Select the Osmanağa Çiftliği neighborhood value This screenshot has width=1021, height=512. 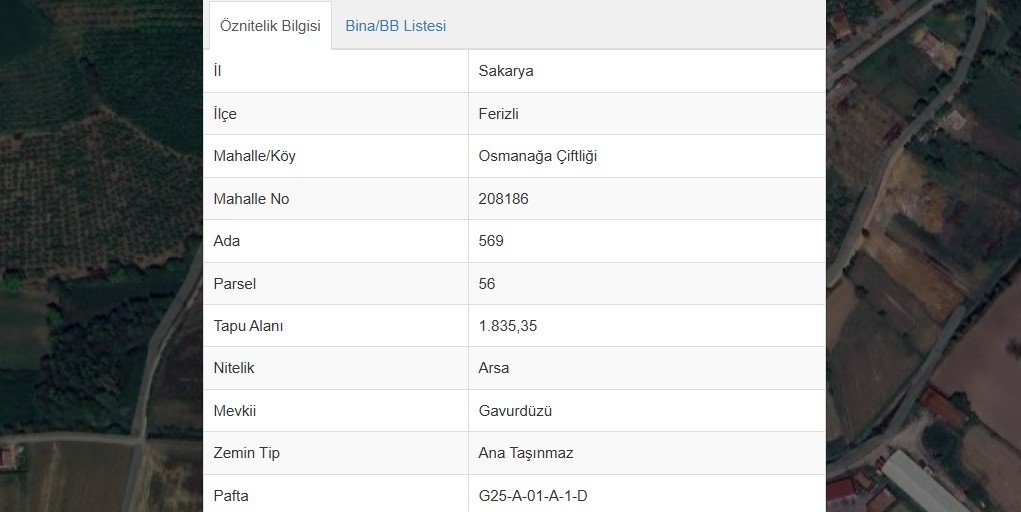538,156
